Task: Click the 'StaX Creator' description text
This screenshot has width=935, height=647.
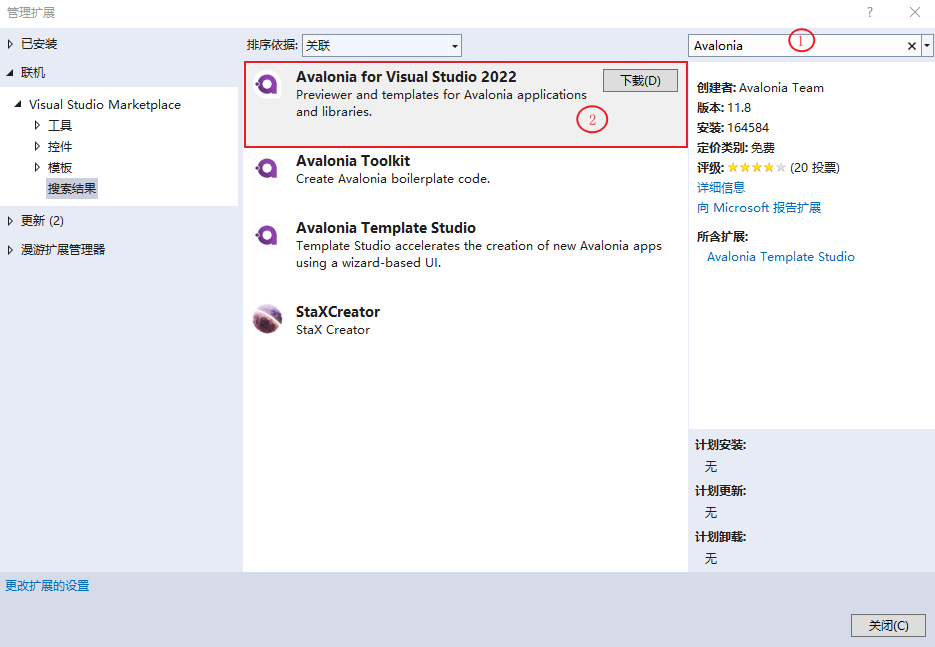Action: tap(333, 330)
